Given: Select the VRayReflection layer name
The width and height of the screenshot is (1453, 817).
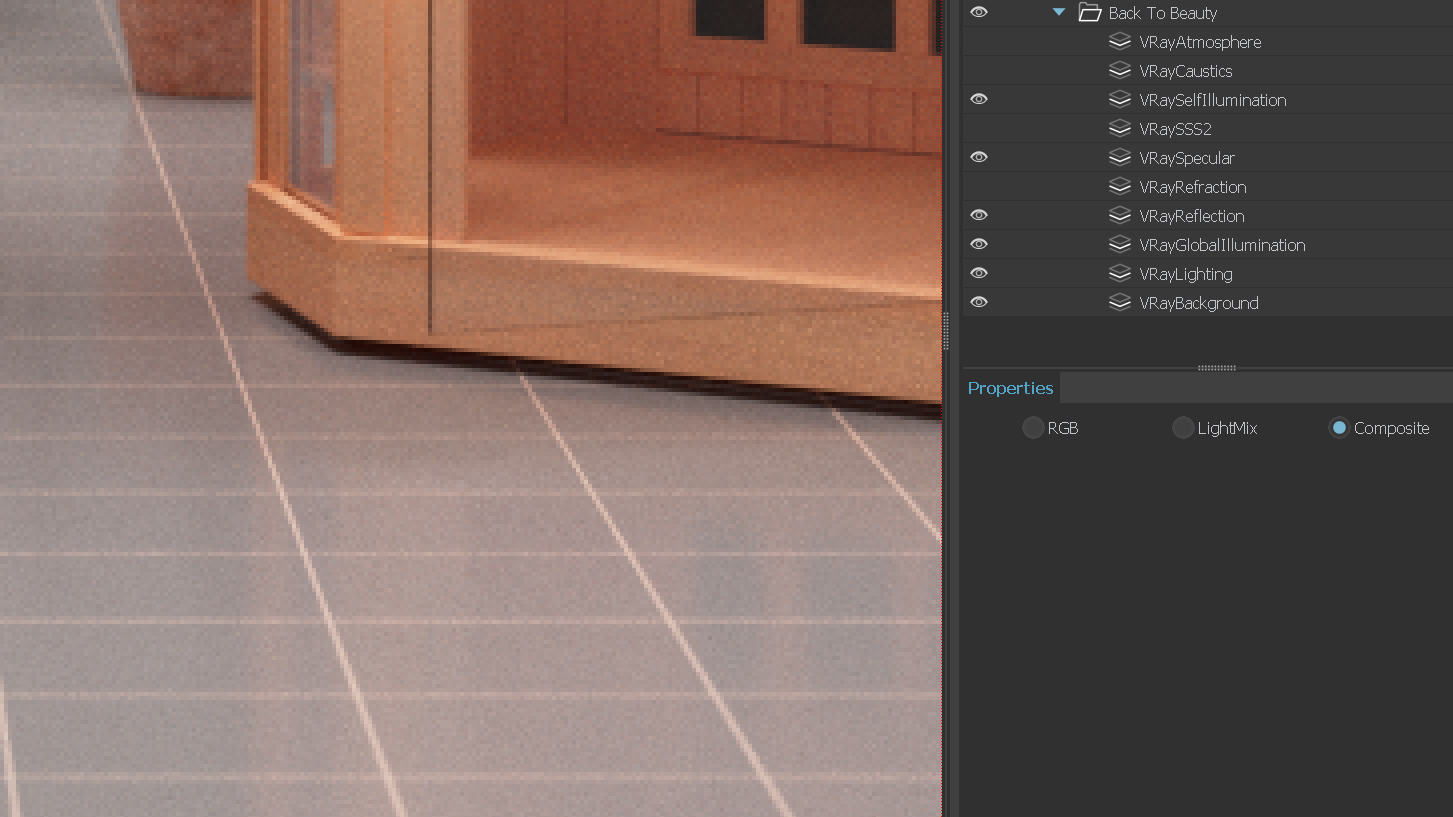Looking at the screenshot, I should pos(1191,216).
